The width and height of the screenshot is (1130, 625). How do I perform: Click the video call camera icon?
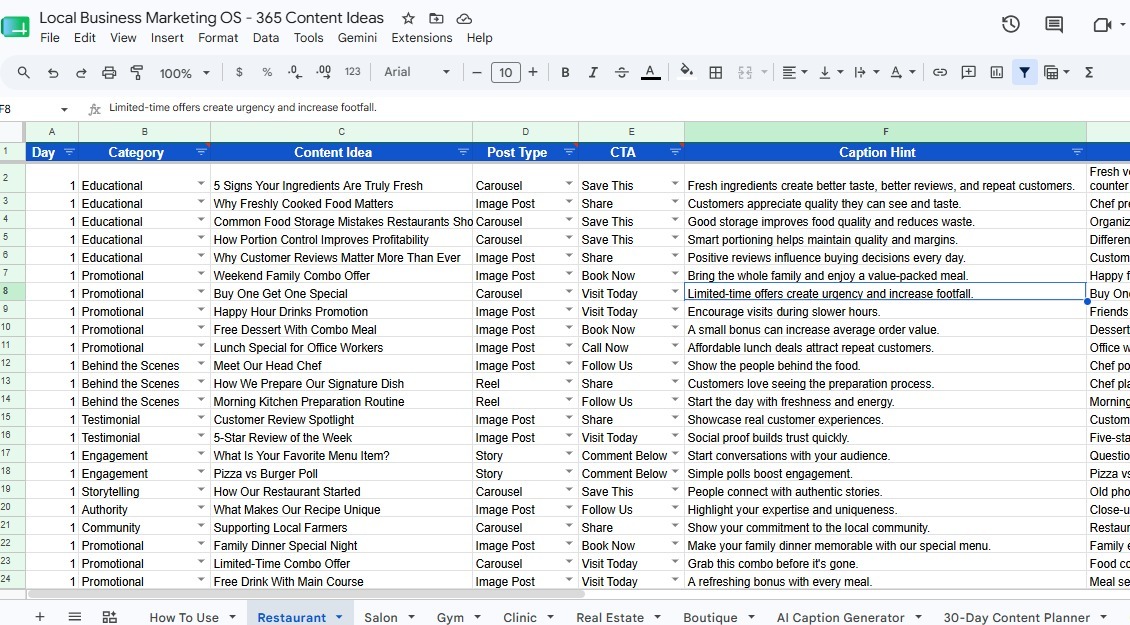click(x=1102, y=25)
